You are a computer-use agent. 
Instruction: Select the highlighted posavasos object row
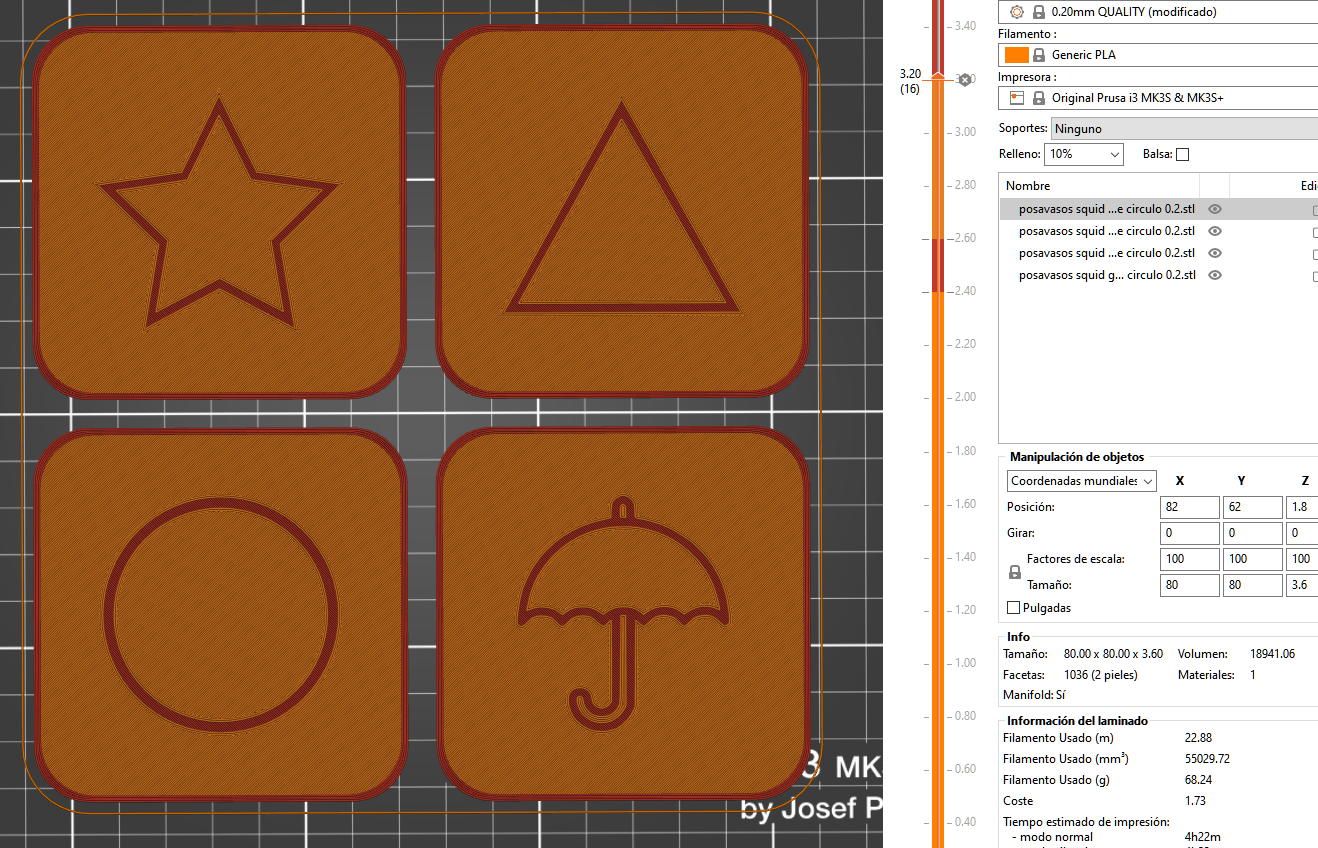(1159, 209)
